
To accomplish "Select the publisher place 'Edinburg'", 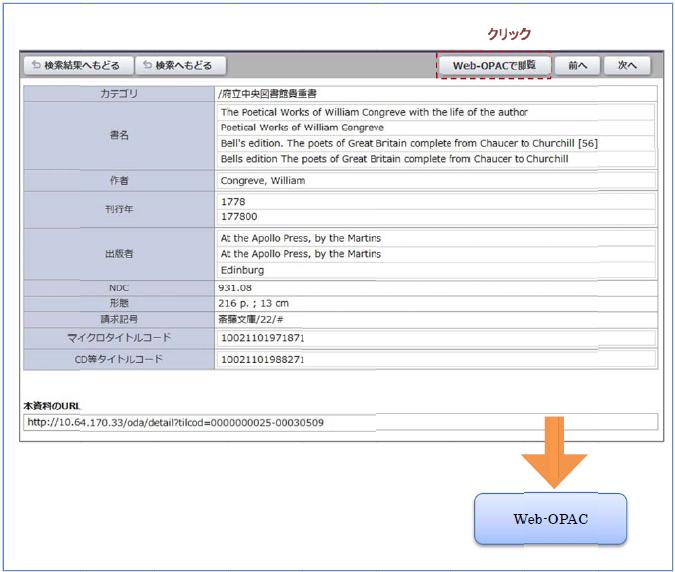I will pos(242,270).
